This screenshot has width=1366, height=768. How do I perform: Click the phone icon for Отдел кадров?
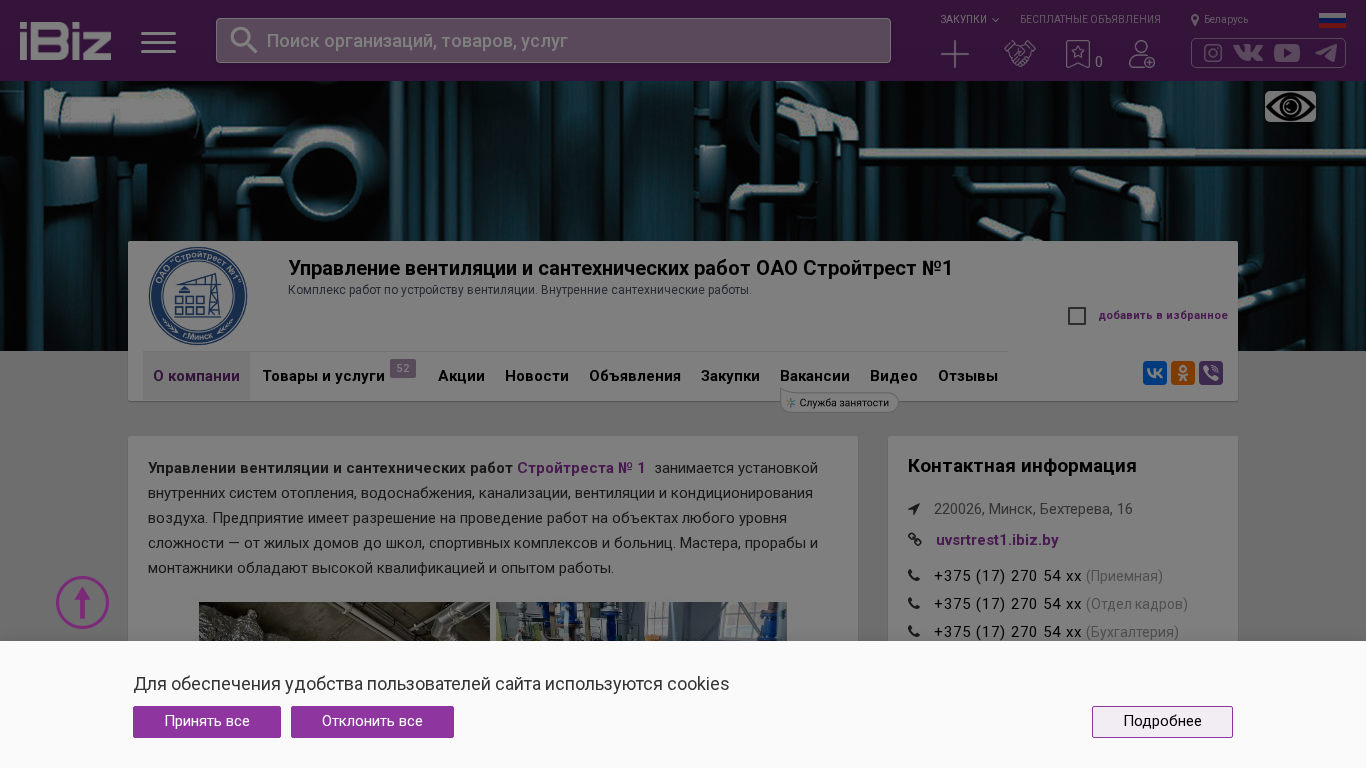914,604
